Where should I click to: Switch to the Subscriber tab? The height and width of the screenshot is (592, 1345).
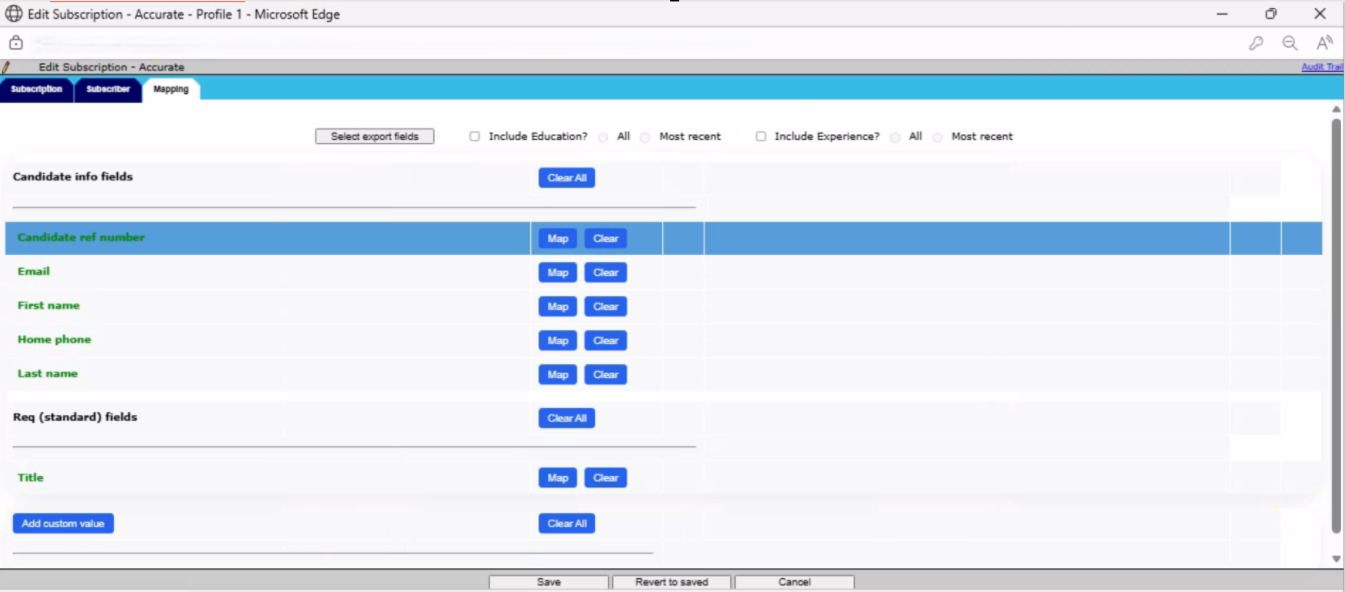pyautogui.click(x=108, y=89)
